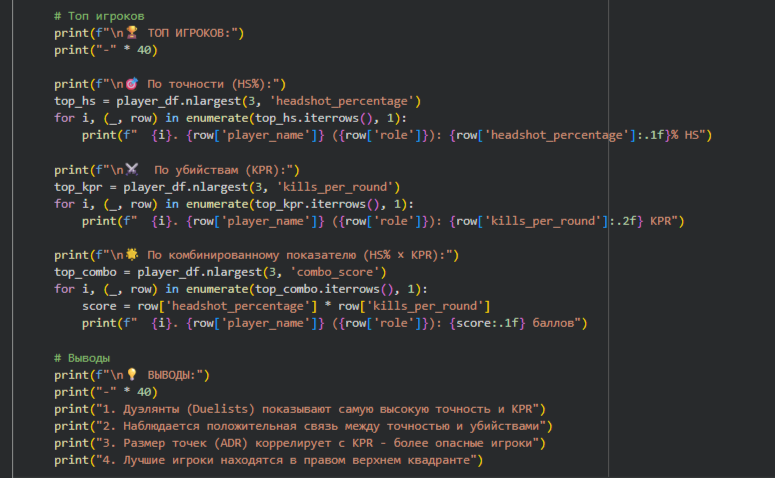This screenshot has width=775, height=478.
Task: Click '(ADR)' in conclusion 3
Action: click(x=231, y=443)
